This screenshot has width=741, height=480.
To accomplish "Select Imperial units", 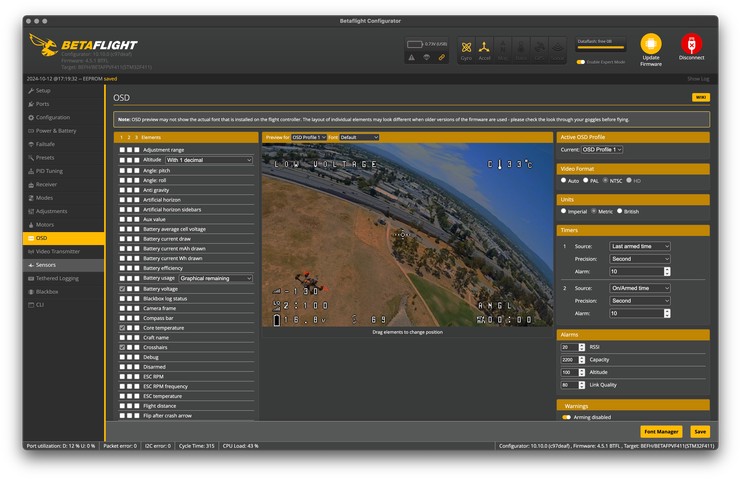I will click(x=563, y=211).
